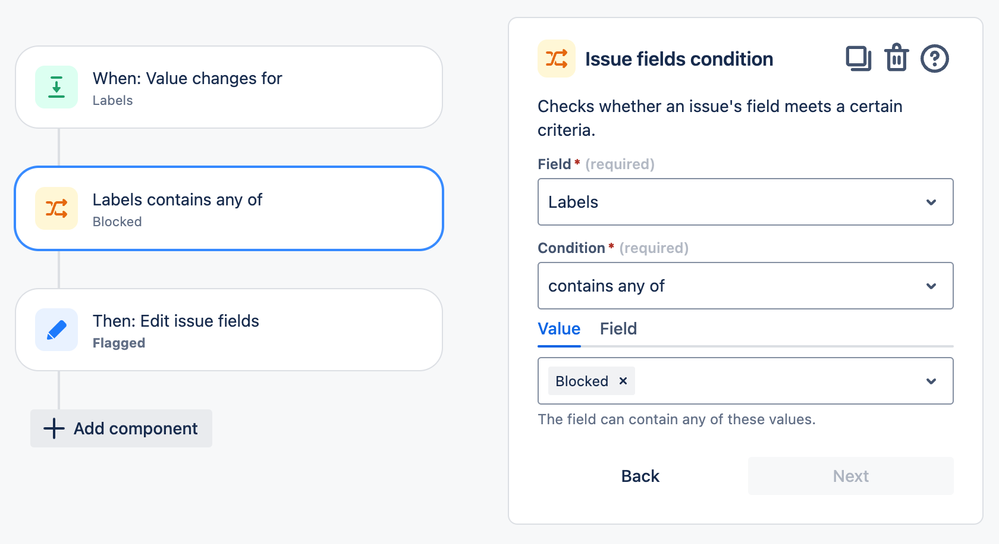Viewport: 999px width, 544px height.
Task: Click the plus icon beside Add component
Action: [x=54, y=428]
